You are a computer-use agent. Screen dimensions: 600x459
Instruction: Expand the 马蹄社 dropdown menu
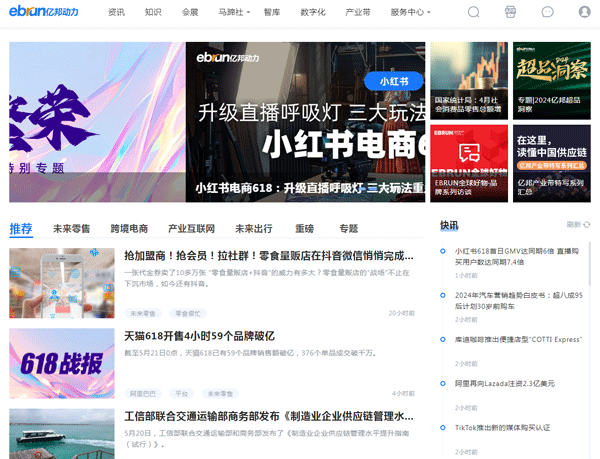point(234,12)
